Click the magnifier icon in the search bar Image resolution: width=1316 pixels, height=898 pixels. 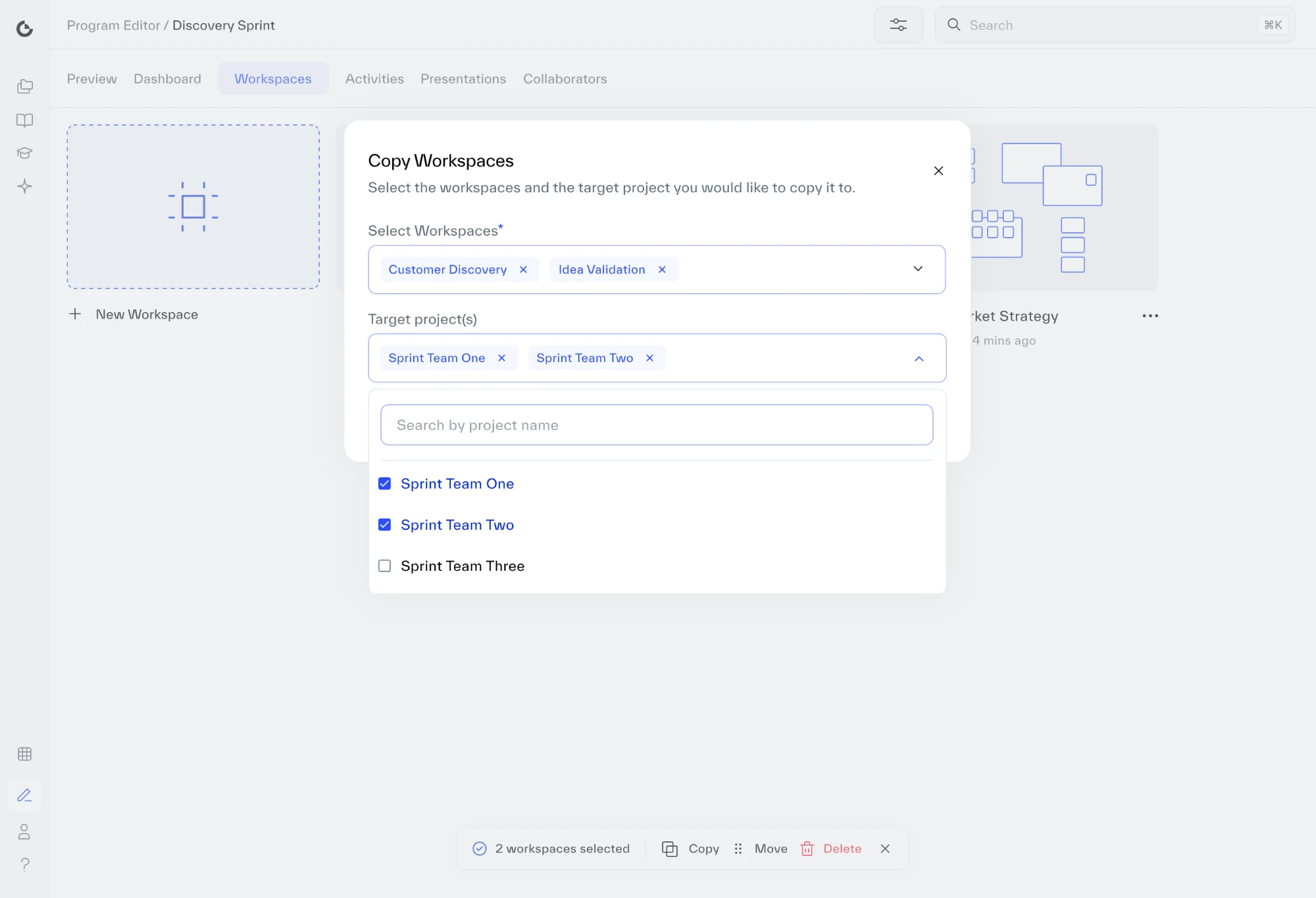click(x=953, y=25)
